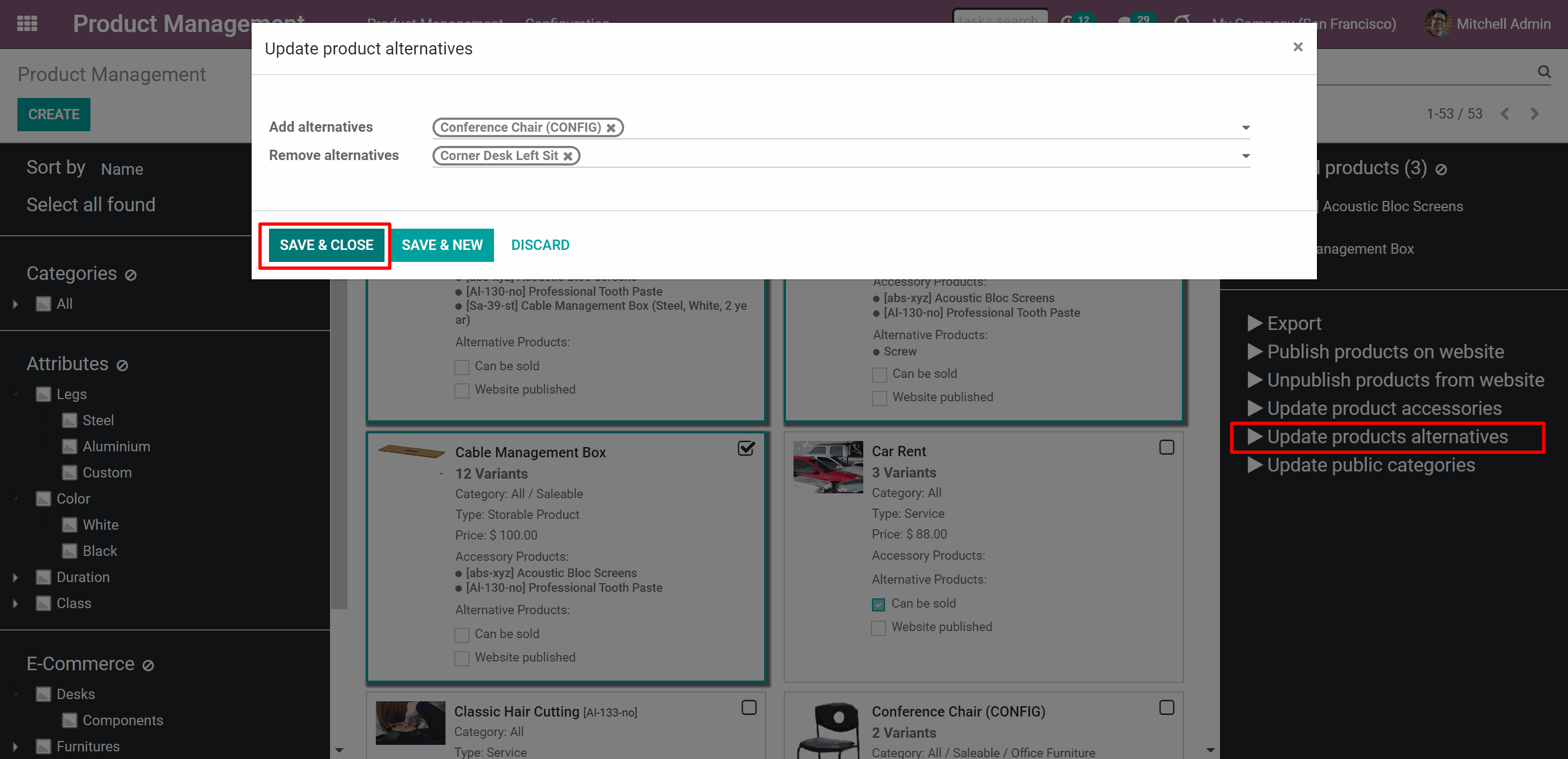Click the Custom attribute folder icon
Viewport: 1568px width, 759px height.
69,473
